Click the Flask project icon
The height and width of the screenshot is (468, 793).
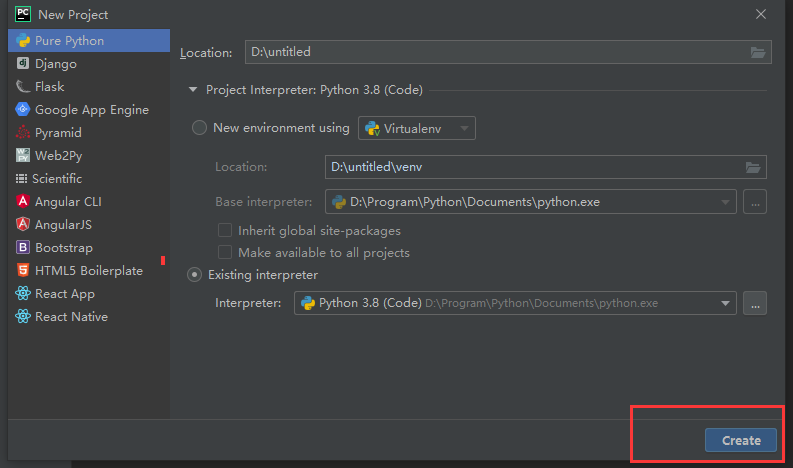[23, 87]
